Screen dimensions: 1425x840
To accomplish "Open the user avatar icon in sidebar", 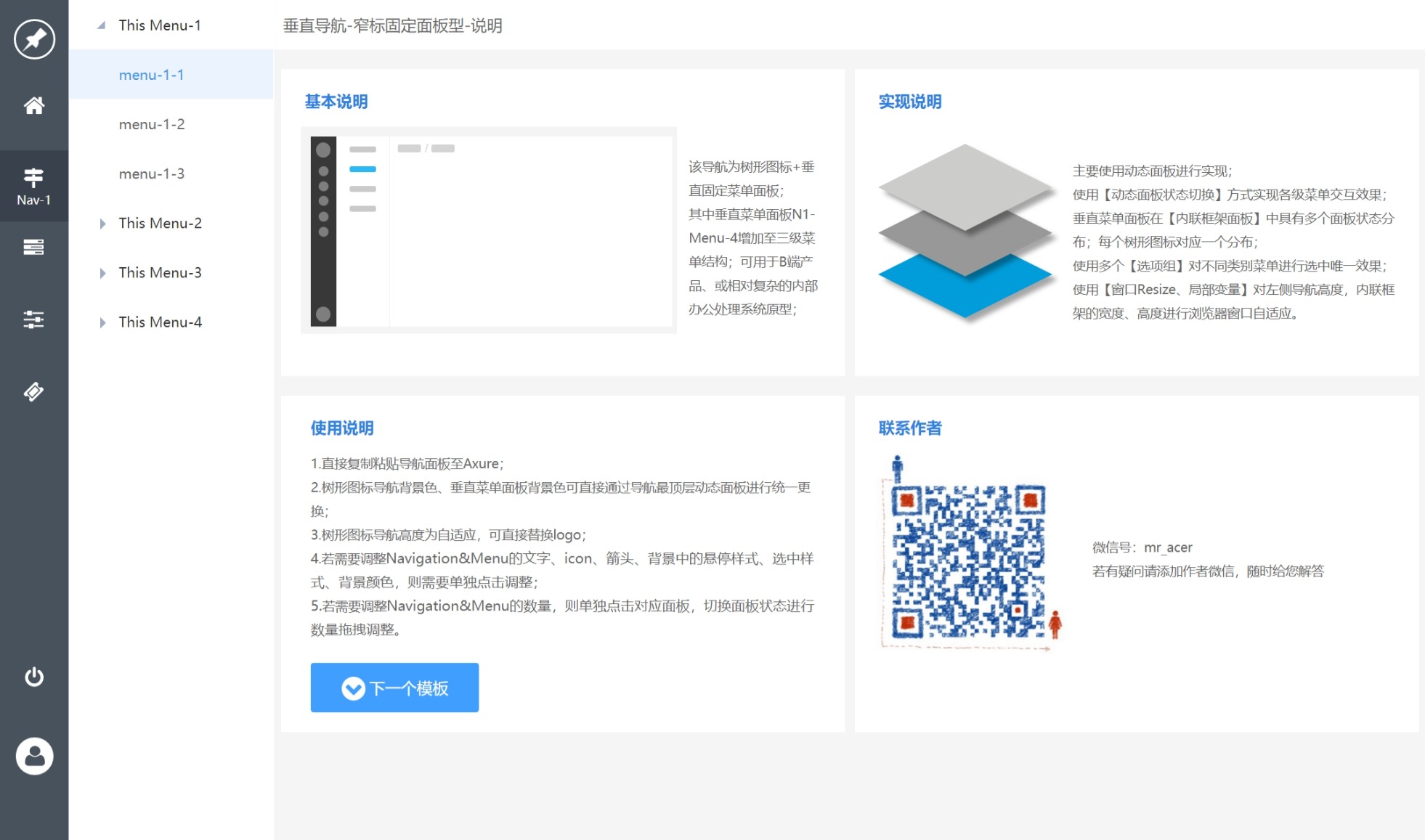I will pyautogui.click(x=34, y=757).
